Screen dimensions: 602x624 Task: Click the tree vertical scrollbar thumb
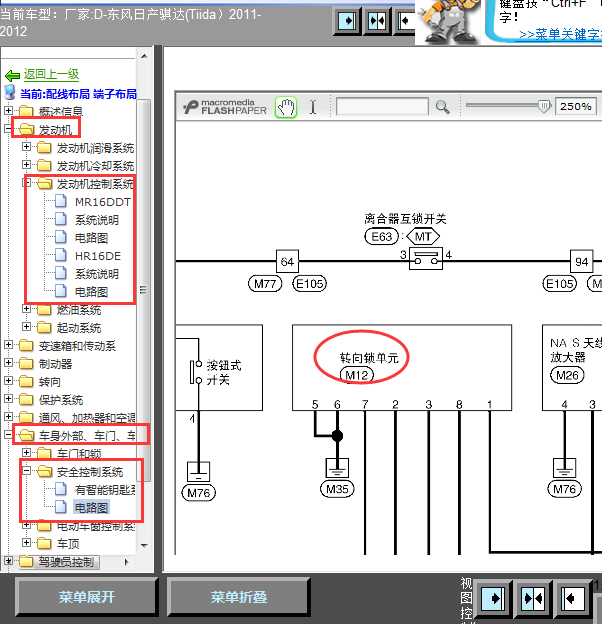pos(144,290)
